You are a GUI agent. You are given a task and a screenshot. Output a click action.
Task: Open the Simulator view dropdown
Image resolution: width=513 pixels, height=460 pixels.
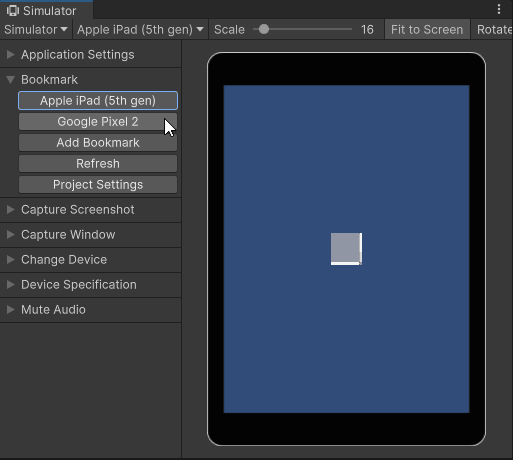click(x=36, y=30)
